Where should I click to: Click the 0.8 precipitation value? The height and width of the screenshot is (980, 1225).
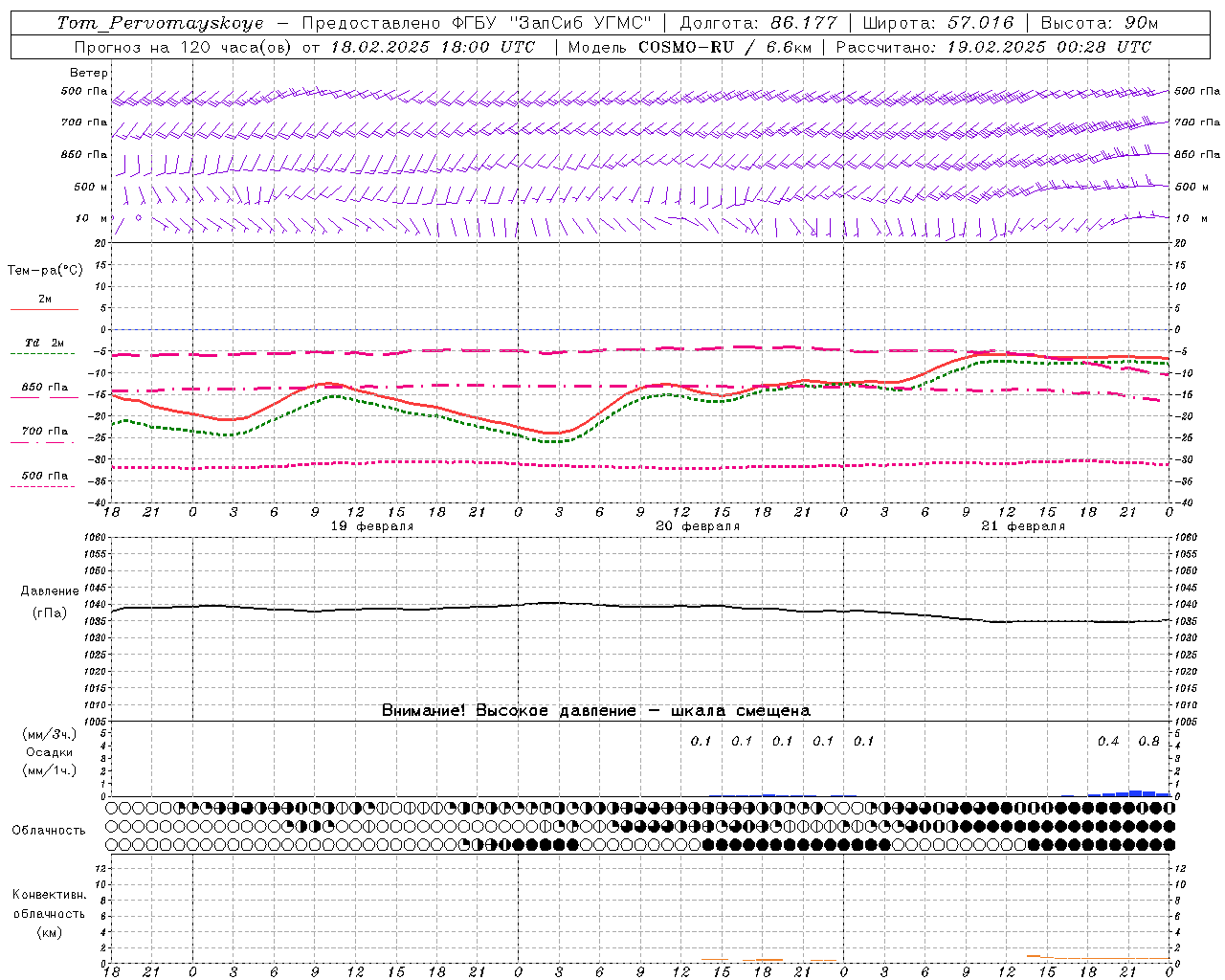(1148, 742)
